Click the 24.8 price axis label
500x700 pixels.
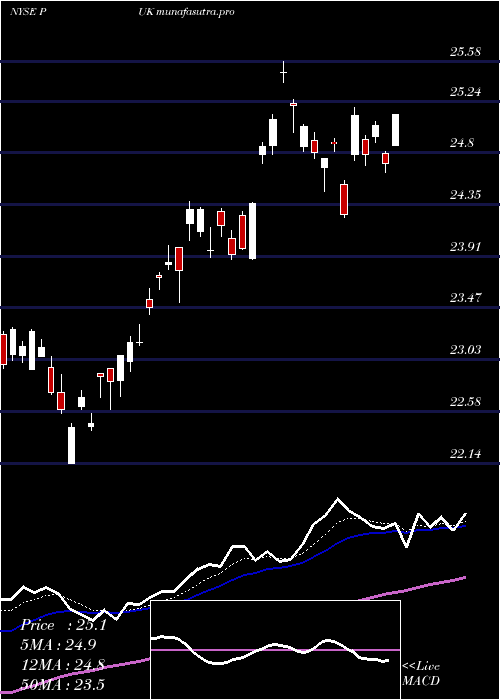[x=462, y=143]
